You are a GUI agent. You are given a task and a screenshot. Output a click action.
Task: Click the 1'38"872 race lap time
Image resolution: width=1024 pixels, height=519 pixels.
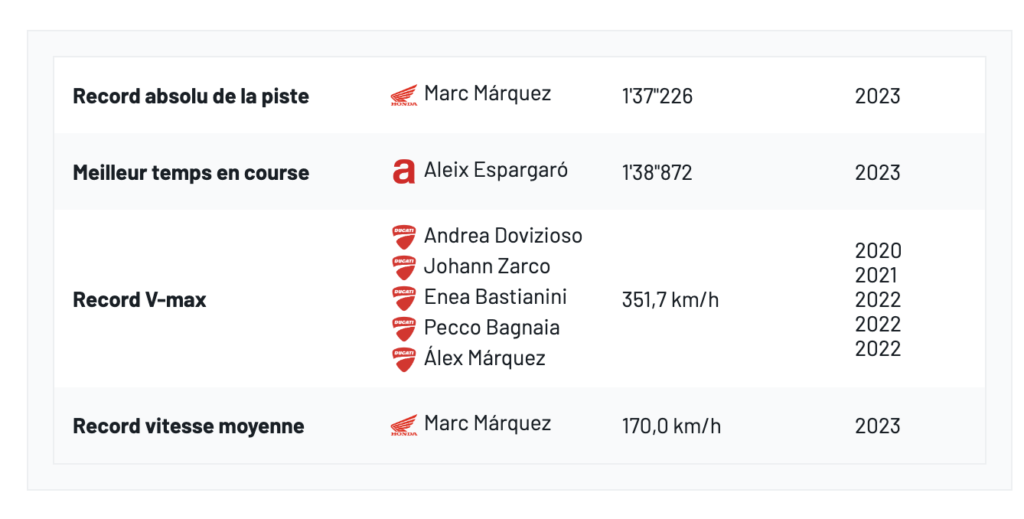657,173
